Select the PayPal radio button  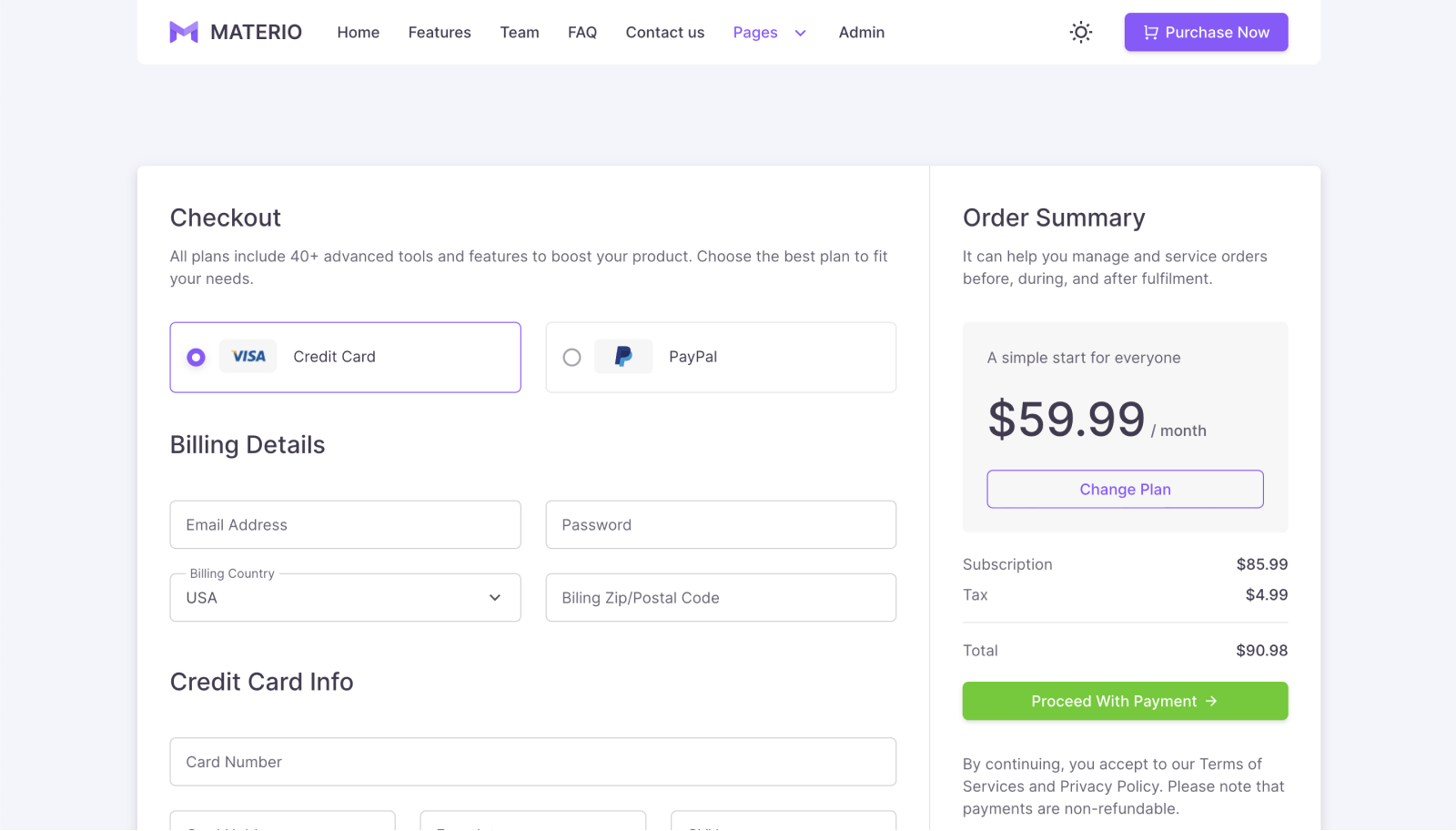click(571, 358)
